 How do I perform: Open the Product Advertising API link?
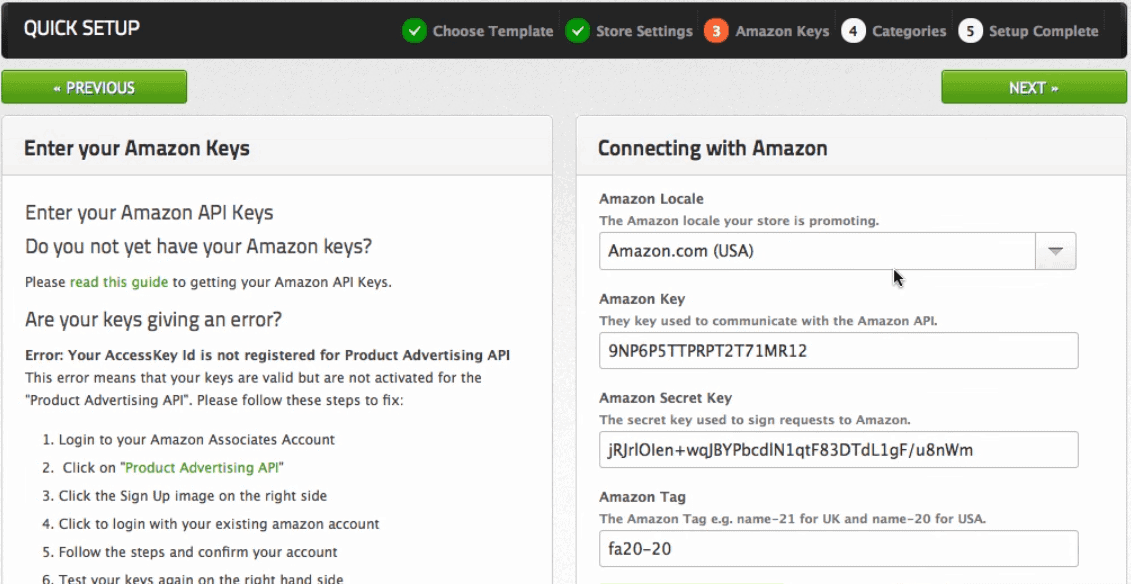click(202, 468)
